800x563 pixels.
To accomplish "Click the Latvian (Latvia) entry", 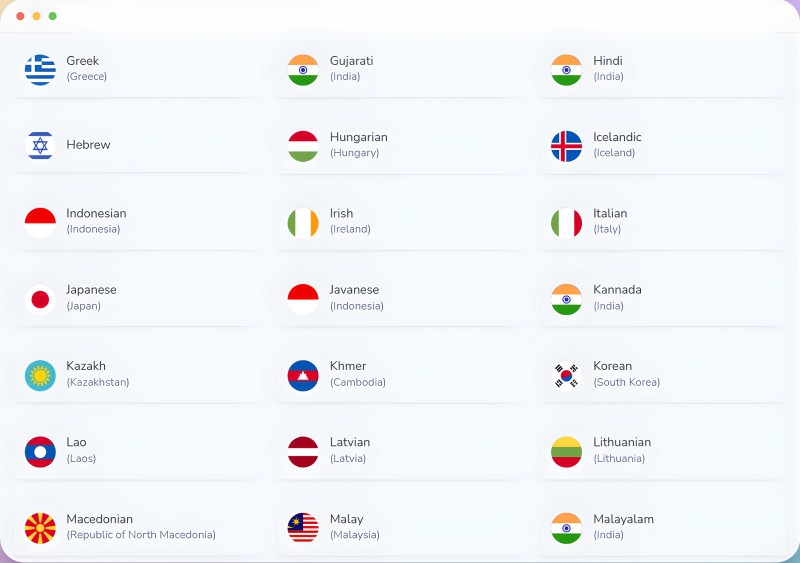I will pyautogui.click(x=401, y=452).
